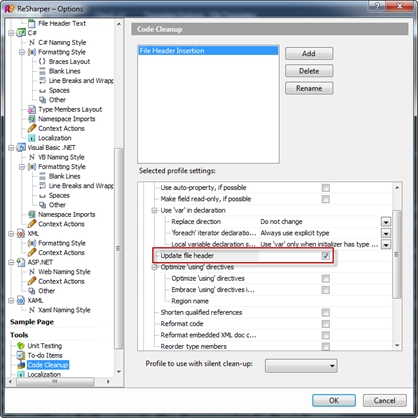Check Shorten qualified references checkbox

326,312
